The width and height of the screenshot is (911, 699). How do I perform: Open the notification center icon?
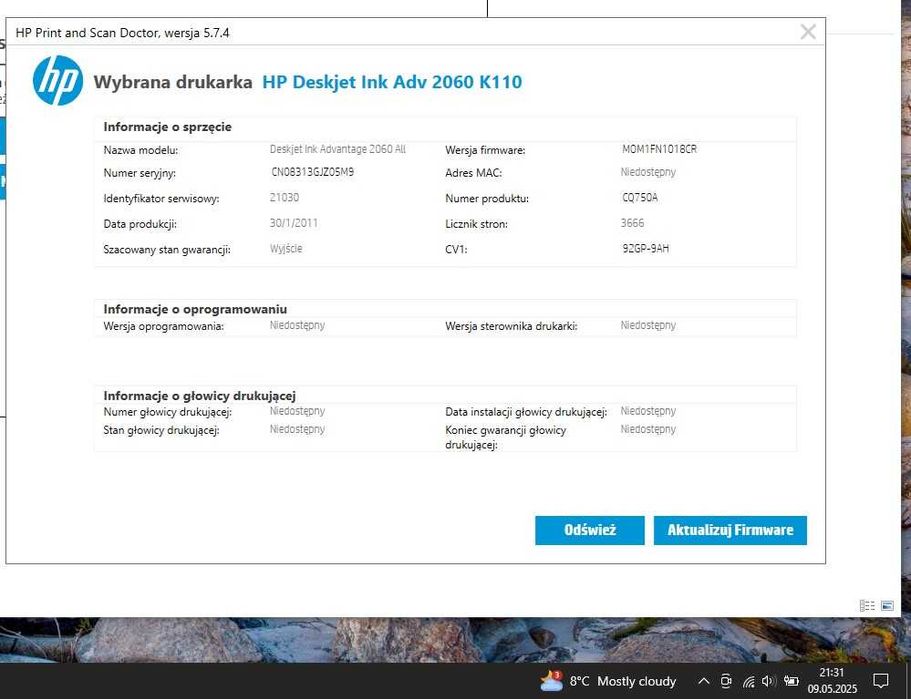(881, 680)
